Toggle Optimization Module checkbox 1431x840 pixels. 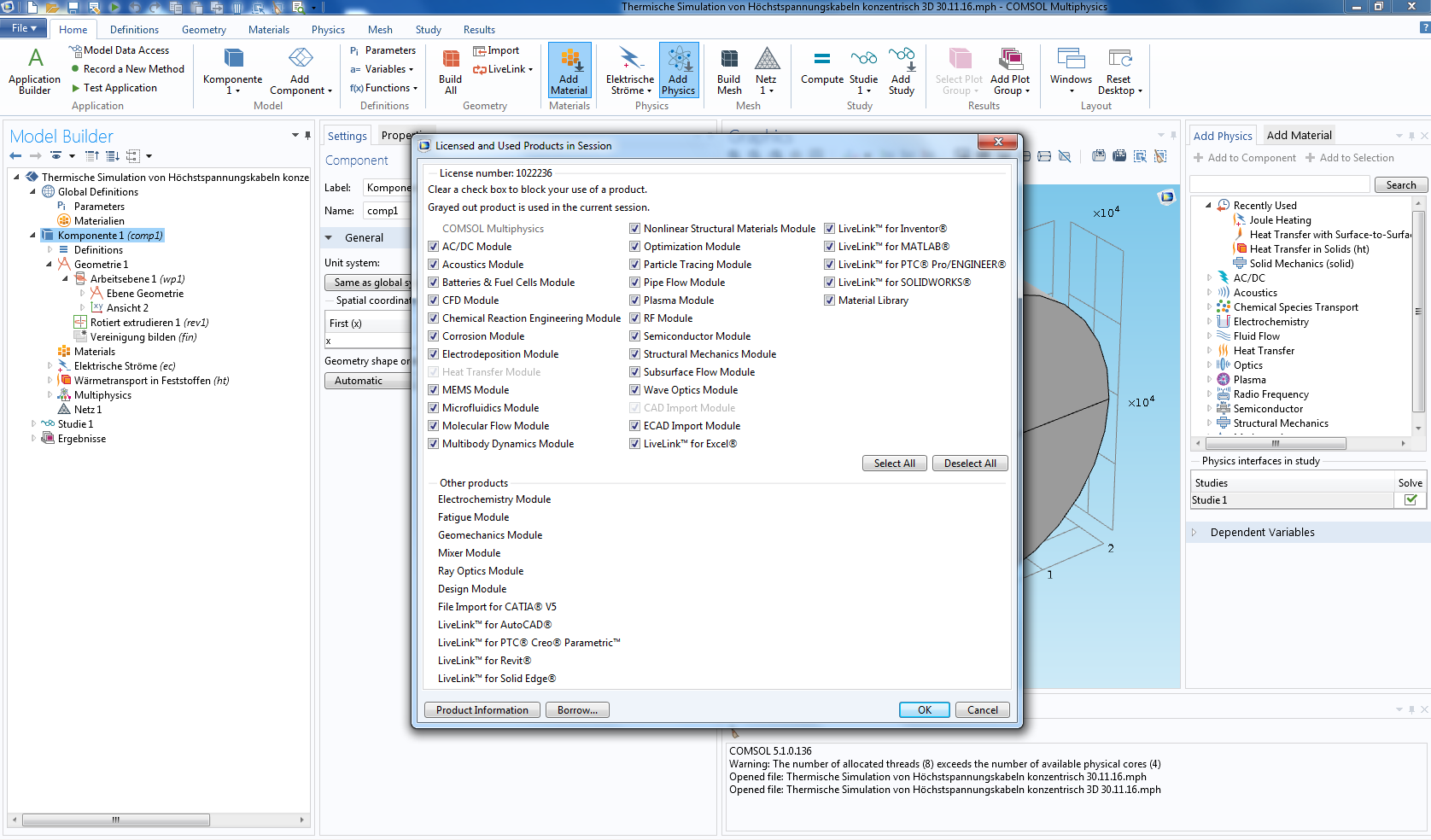click(x=634, y=247)
